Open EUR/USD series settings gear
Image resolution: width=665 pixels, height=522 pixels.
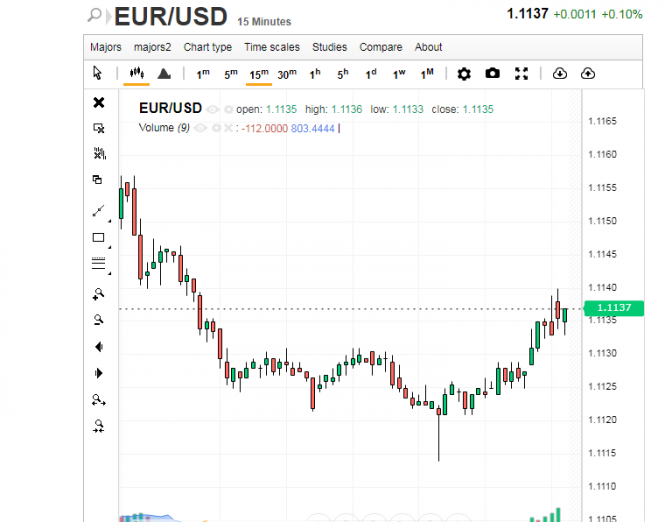pos(229,110)
